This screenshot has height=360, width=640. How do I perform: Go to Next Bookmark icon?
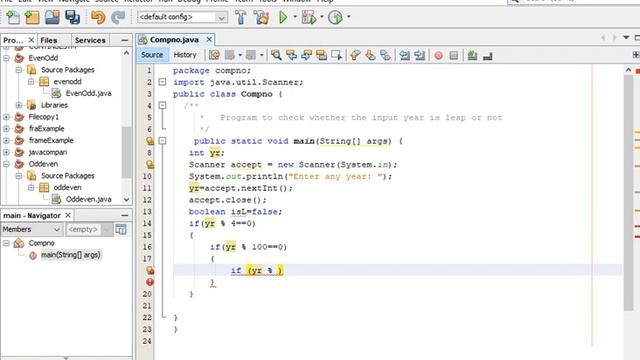(x=370, y=55)
